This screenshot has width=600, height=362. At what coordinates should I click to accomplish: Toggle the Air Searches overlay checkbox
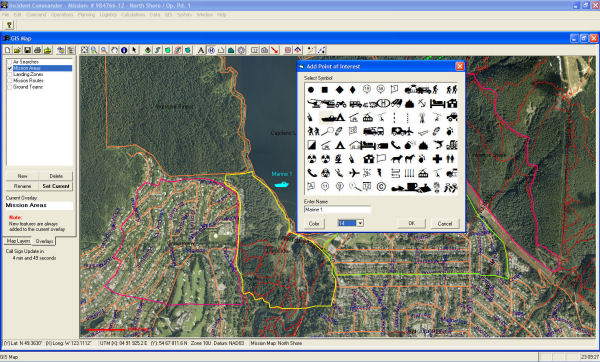10,62
